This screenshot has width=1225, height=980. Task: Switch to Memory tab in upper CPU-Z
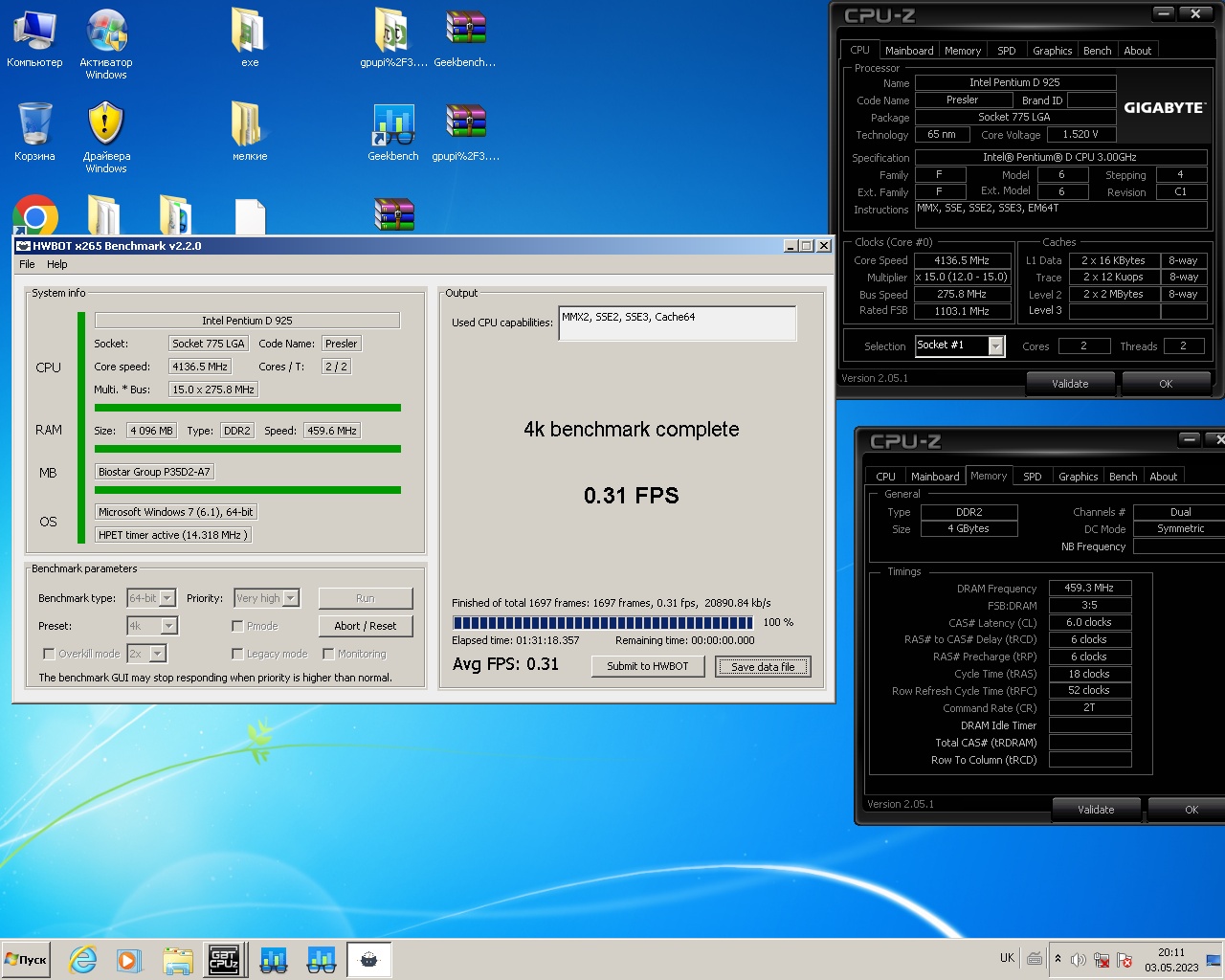click(x=963, y=51)
